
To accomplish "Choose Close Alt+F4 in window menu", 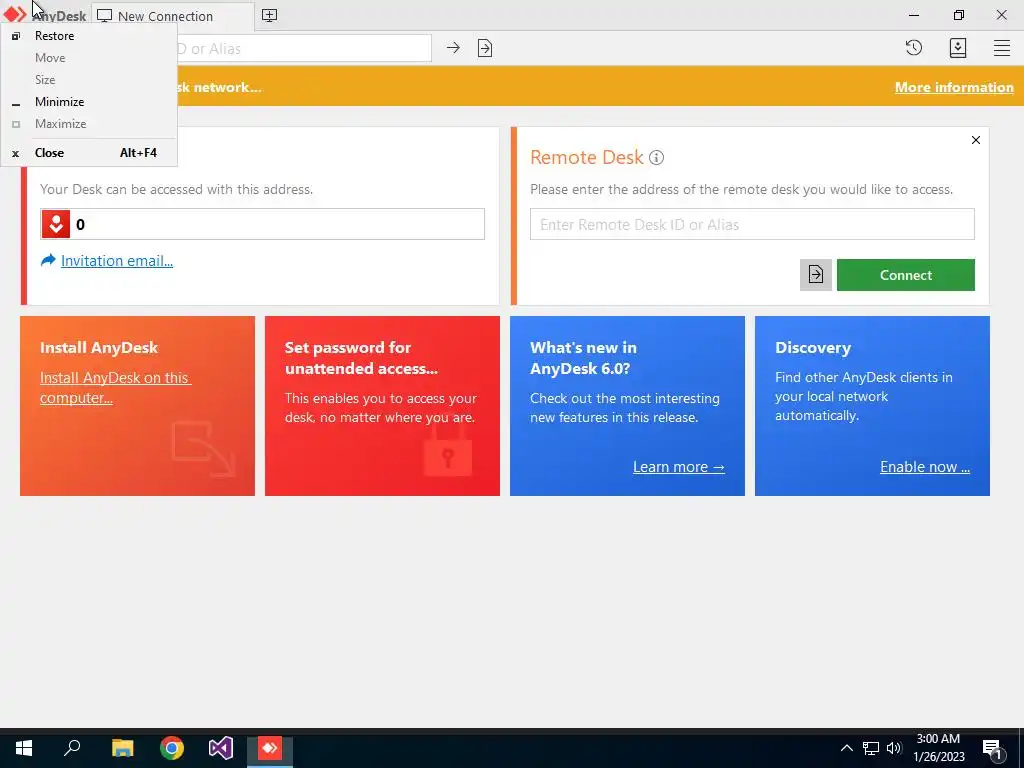I will (89, 153).
